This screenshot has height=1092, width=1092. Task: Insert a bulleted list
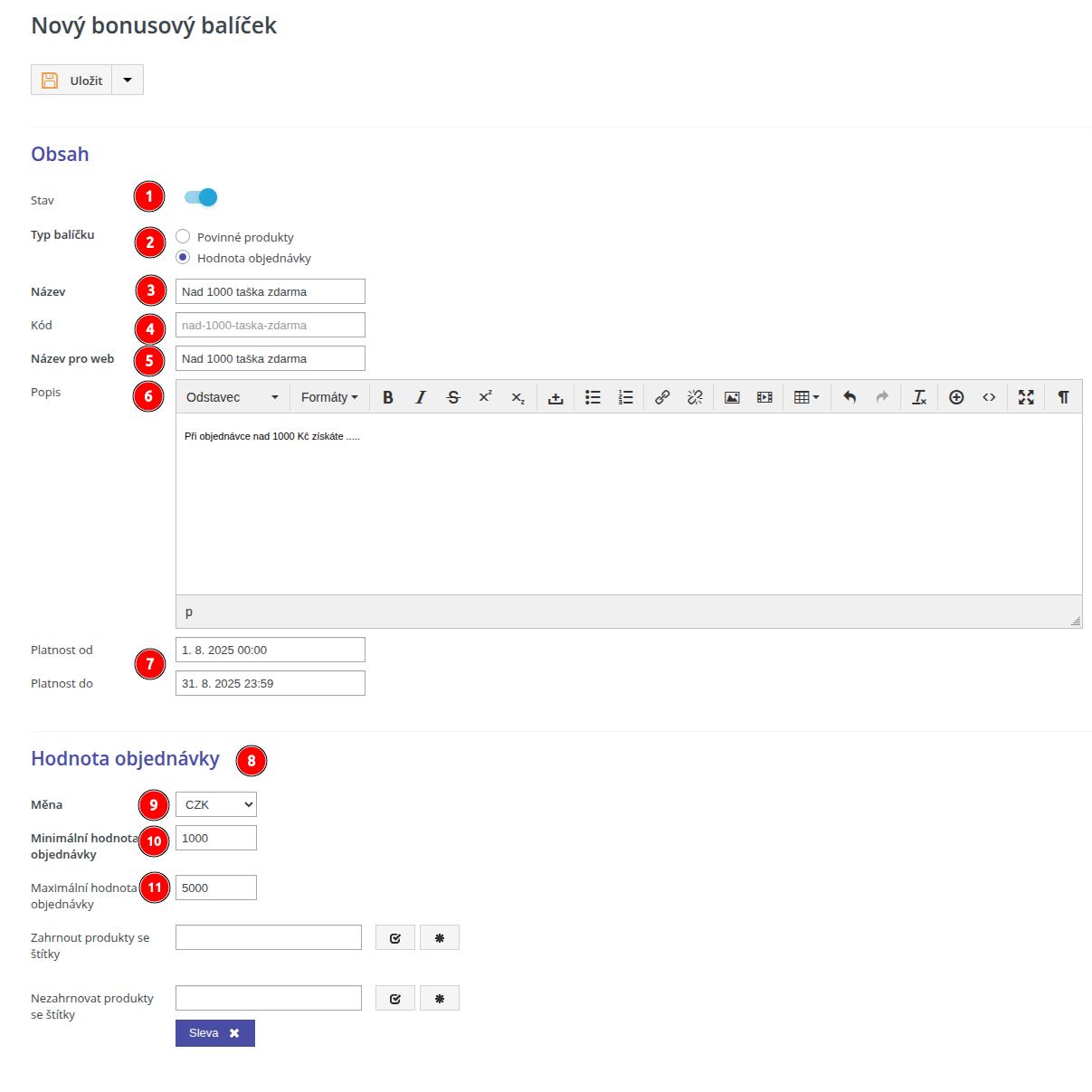click(593, 397)
